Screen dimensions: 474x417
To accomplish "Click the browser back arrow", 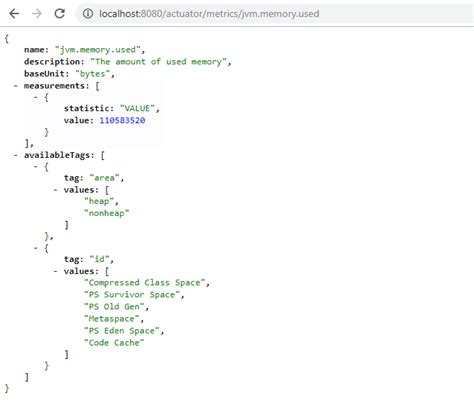I will coord(14,14).
